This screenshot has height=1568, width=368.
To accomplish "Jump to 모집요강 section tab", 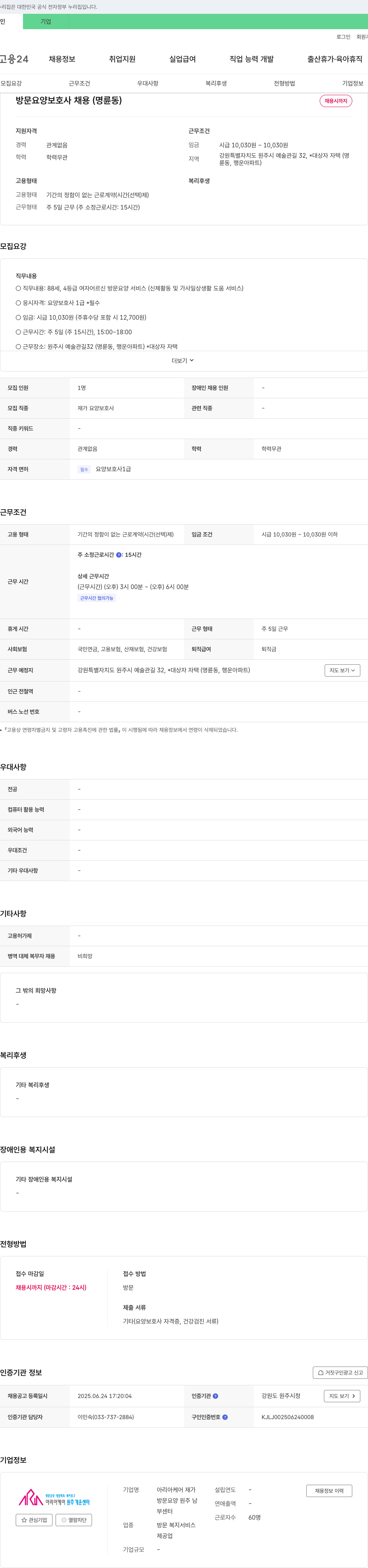I will point(11,83).
